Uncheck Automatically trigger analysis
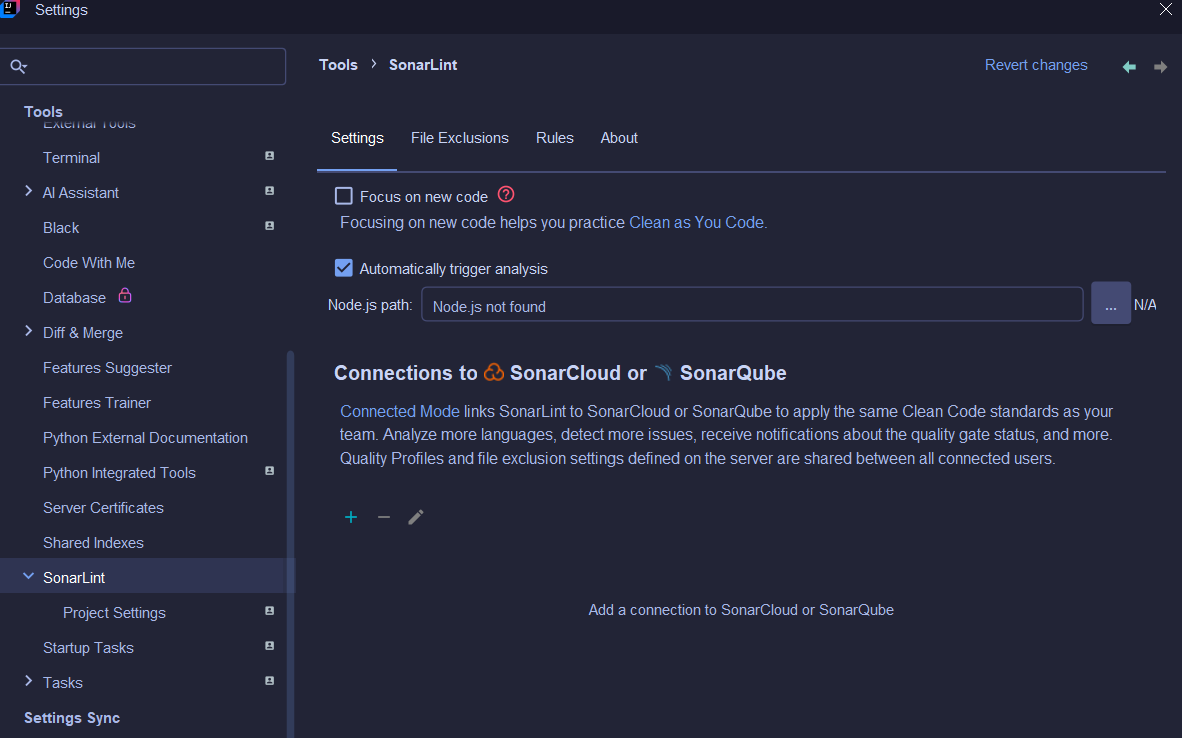 click(344, 268)
